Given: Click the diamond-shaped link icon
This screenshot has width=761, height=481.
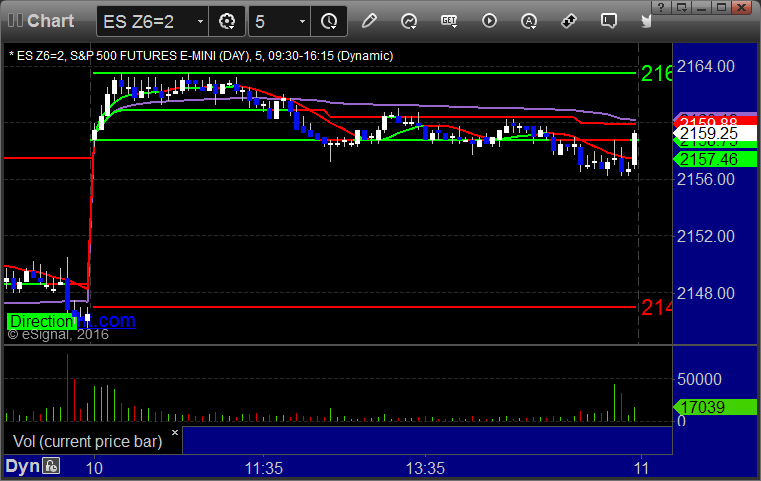Looking at the screenshot, I should 568,21.
